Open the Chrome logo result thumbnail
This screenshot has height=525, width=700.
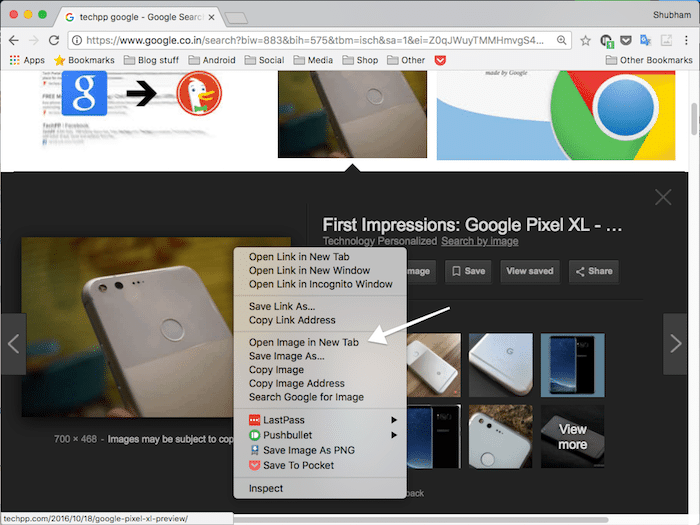pos(556,115)
